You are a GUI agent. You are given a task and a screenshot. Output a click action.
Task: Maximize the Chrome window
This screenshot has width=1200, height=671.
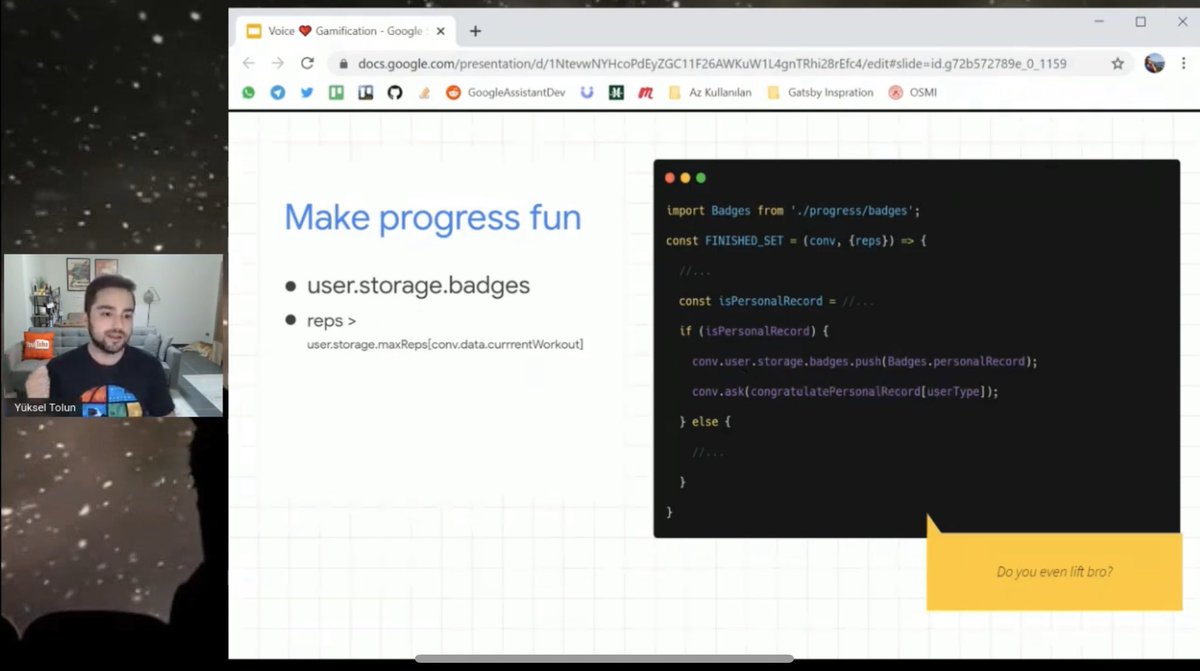1140,21
